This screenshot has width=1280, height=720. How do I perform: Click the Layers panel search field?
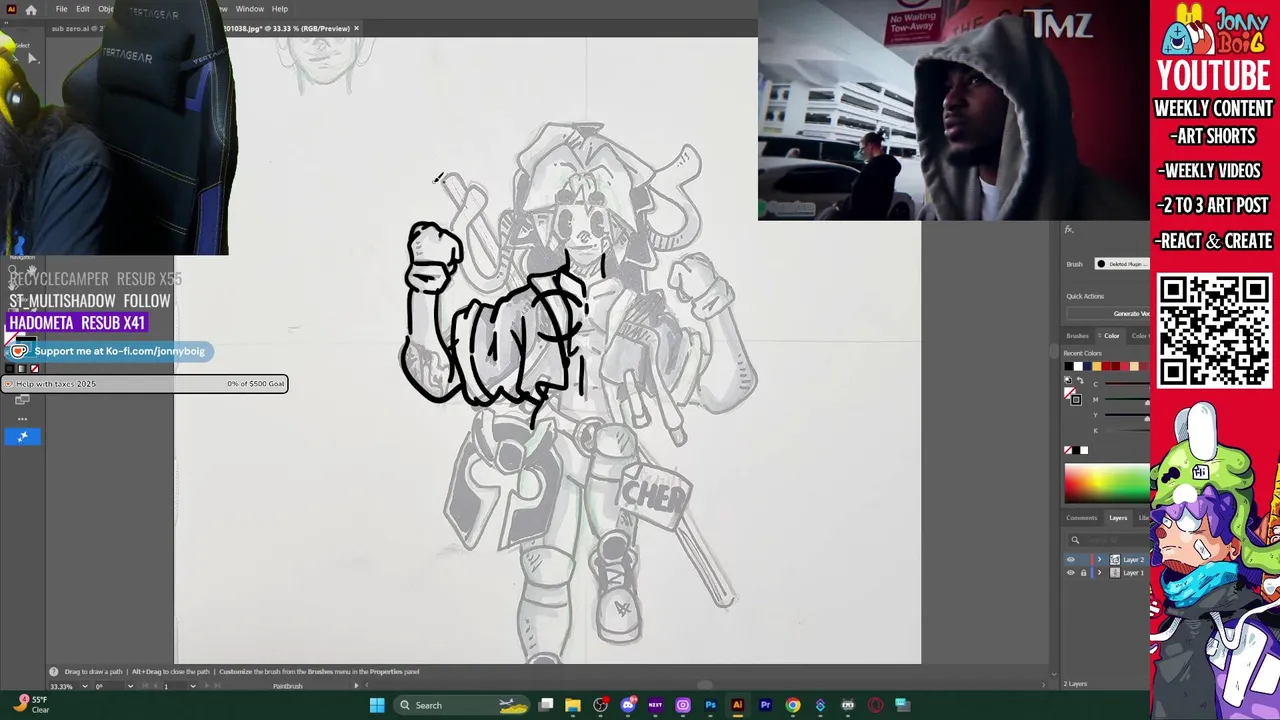1109,540
